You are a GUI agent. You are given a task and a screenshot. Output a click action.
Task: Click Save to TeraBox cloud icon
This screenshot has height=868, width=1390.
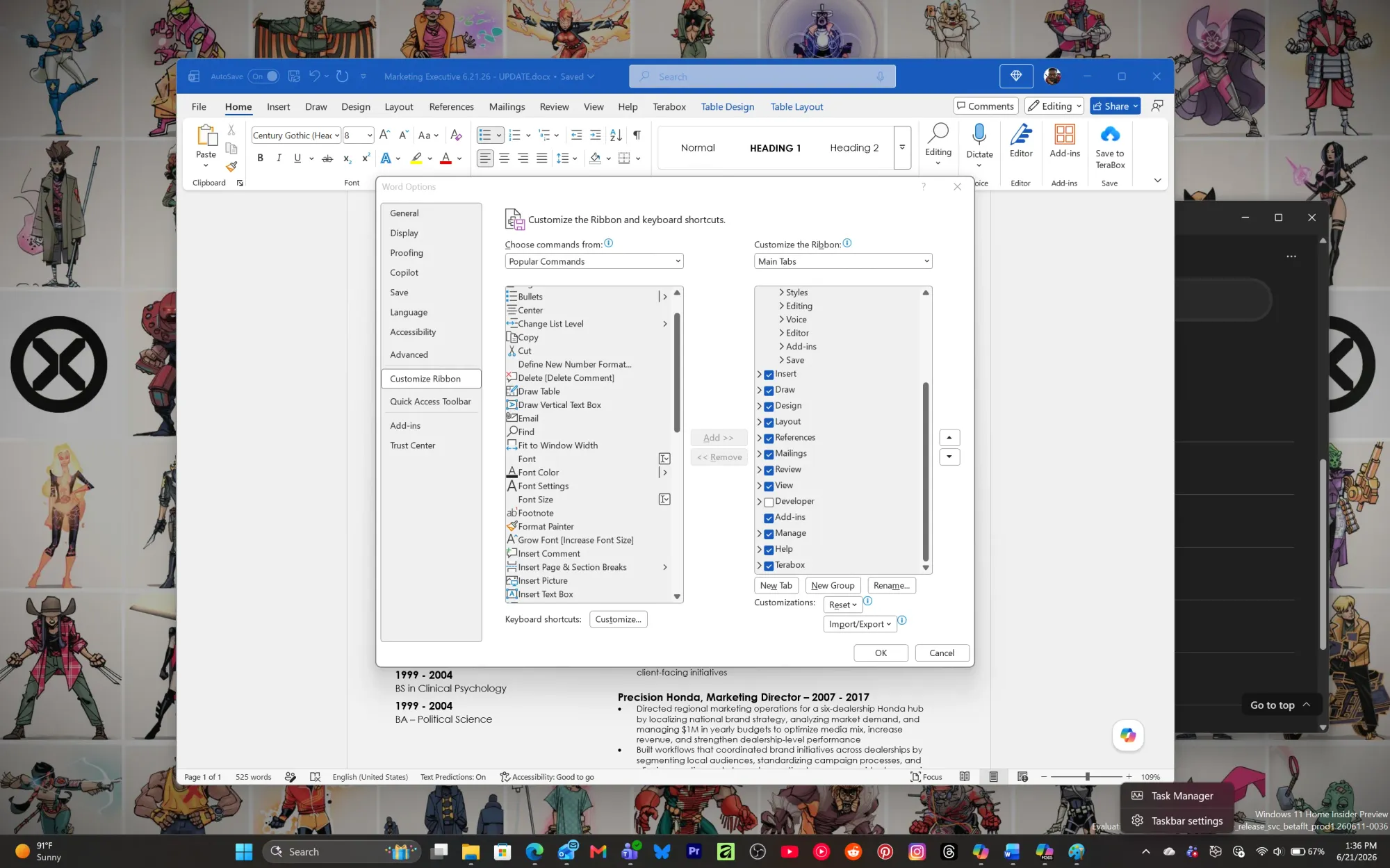coord(1110,147)
